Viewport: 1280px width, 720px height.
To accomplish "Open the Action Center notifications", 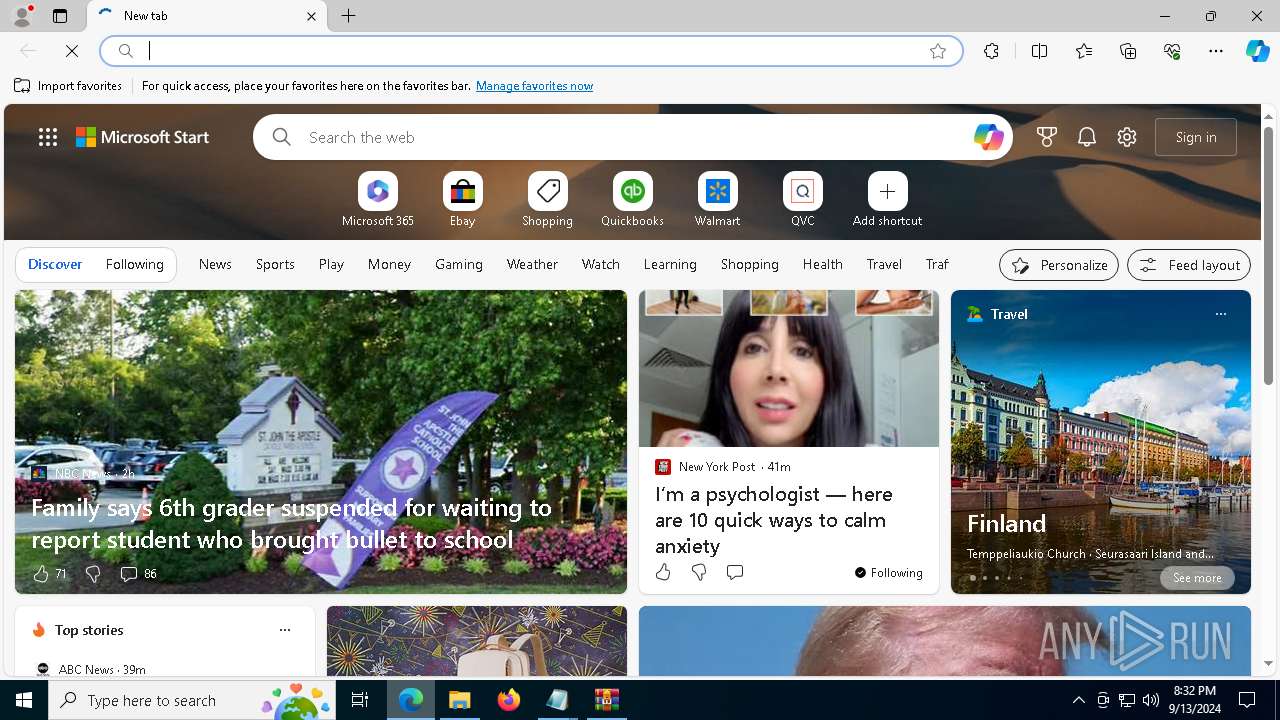I will [1247, 700].
